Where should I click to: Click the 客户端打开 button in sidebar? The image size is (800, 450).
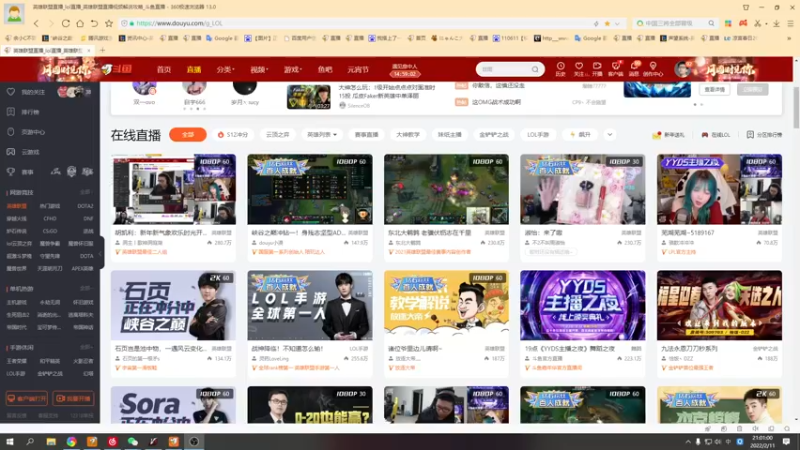click(27, 398)
